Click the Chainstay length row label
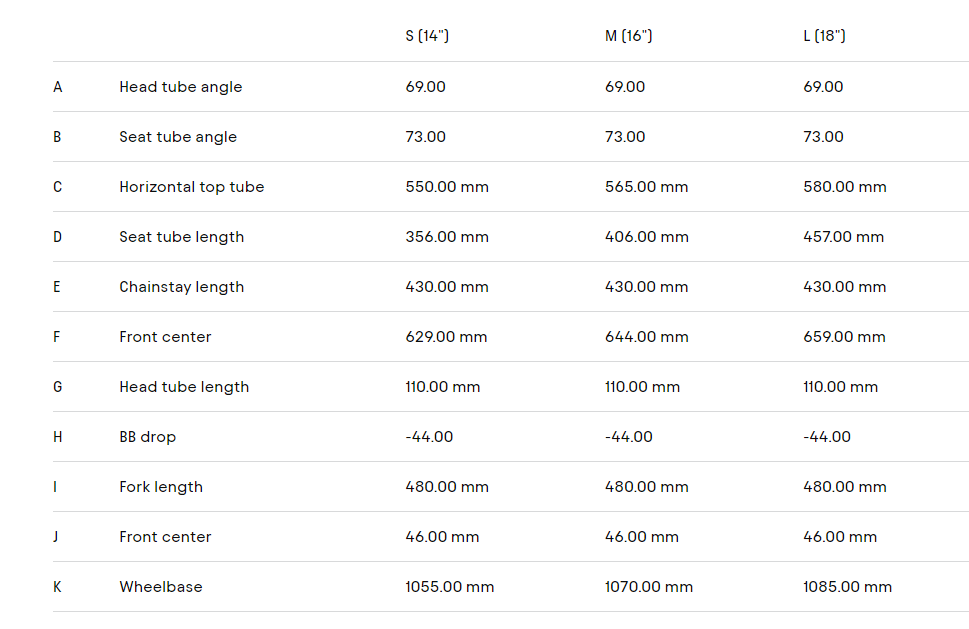Viewport: 969px width, 629px height. pyautogui.click(x=181, y=287)
